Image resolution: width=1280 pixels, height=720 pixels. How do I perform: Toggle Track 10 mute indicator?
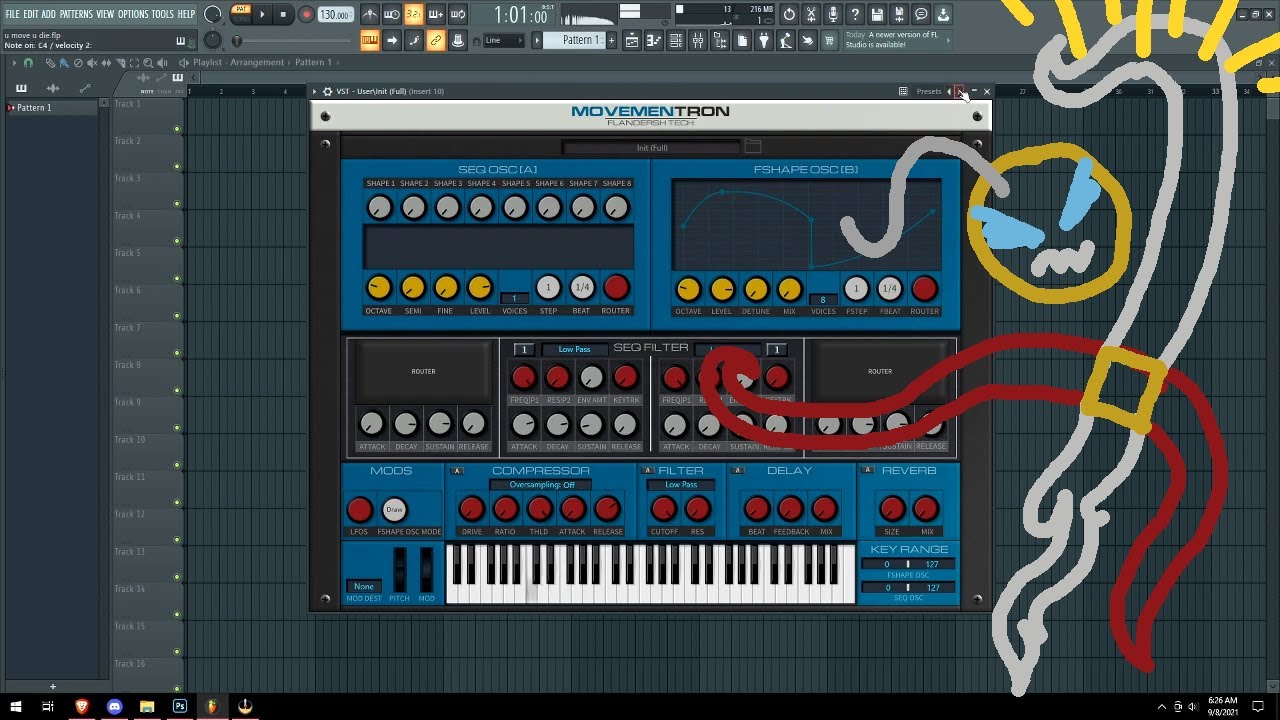[x=177, y=465]
